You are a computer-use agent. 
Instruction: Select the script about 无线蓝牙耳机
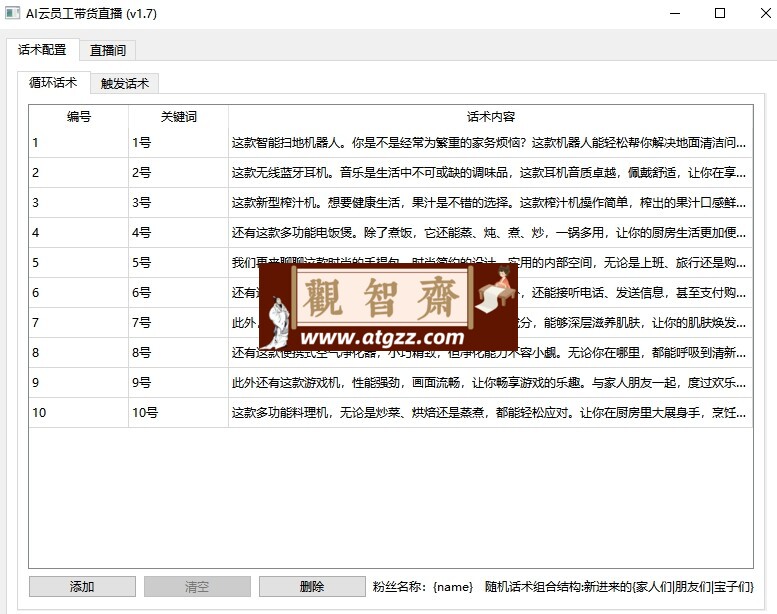click(x=491, y=172)
